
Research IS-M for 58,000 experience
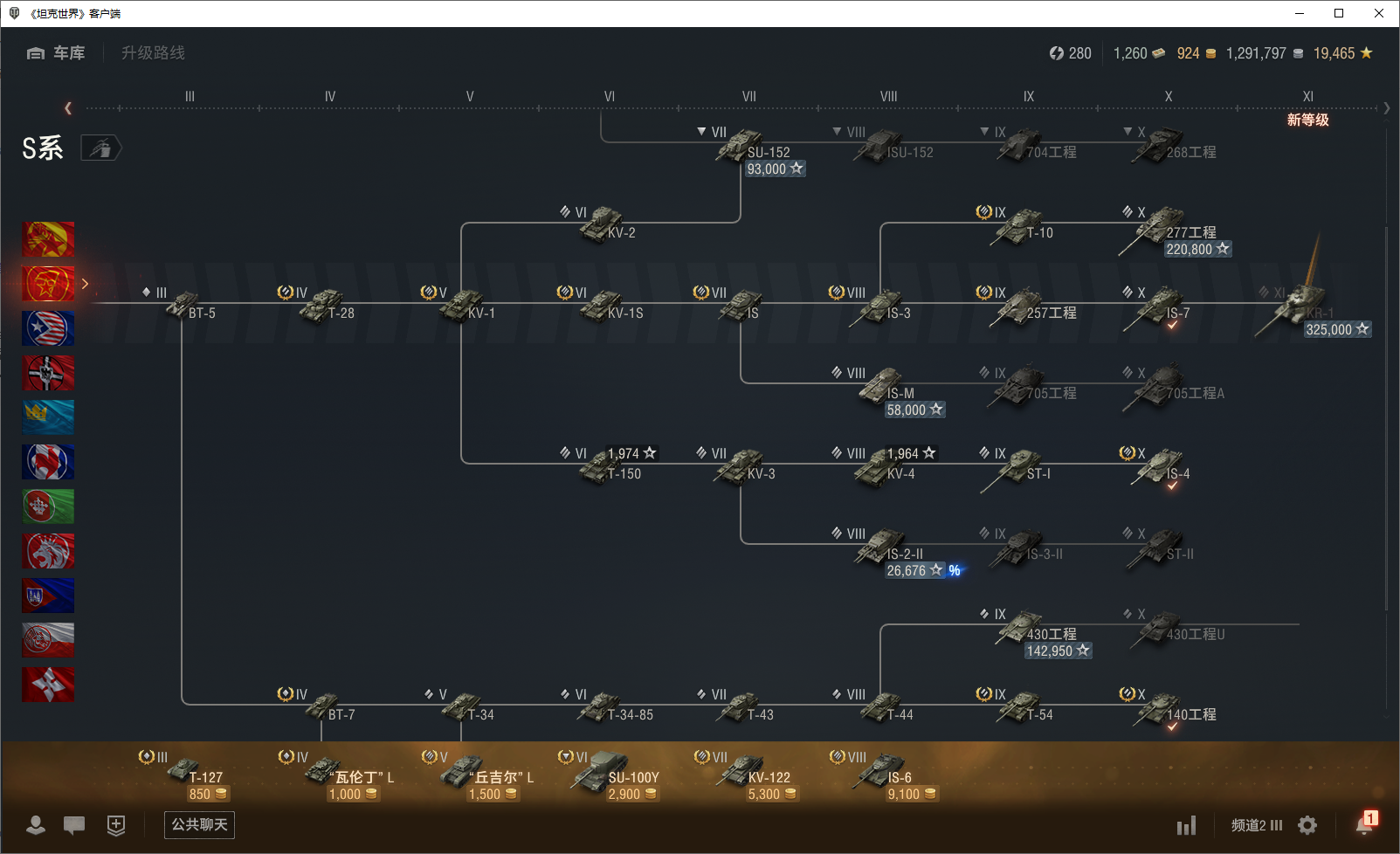click(x=915, y=410)
